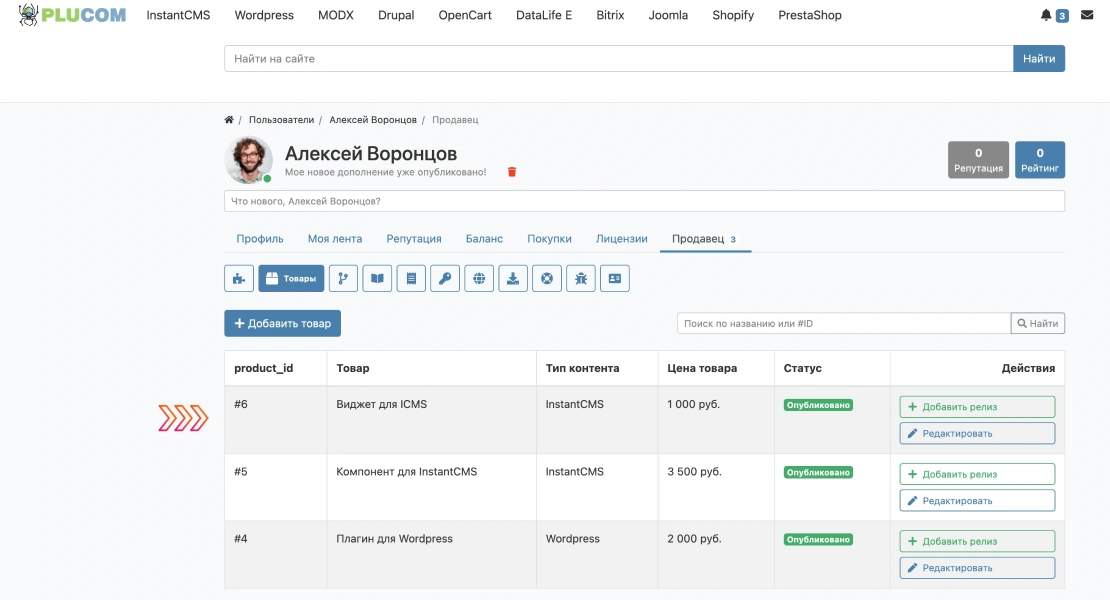This screenshot has height=600, width=1110.
Task: Switch to the Профиль tab
Action: 260,238
